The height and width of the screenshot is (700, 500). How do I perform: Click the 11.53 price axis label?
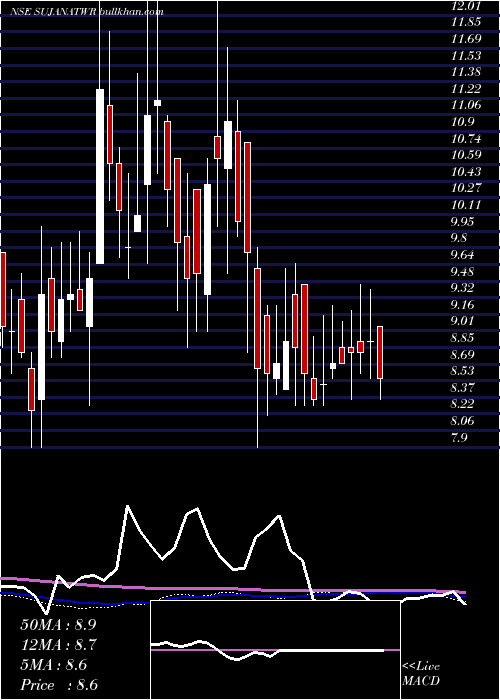point(466,55)
